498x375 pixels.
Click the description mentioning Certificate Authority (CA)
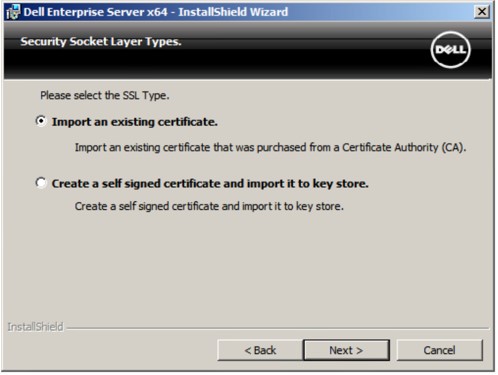pos(270,147)
